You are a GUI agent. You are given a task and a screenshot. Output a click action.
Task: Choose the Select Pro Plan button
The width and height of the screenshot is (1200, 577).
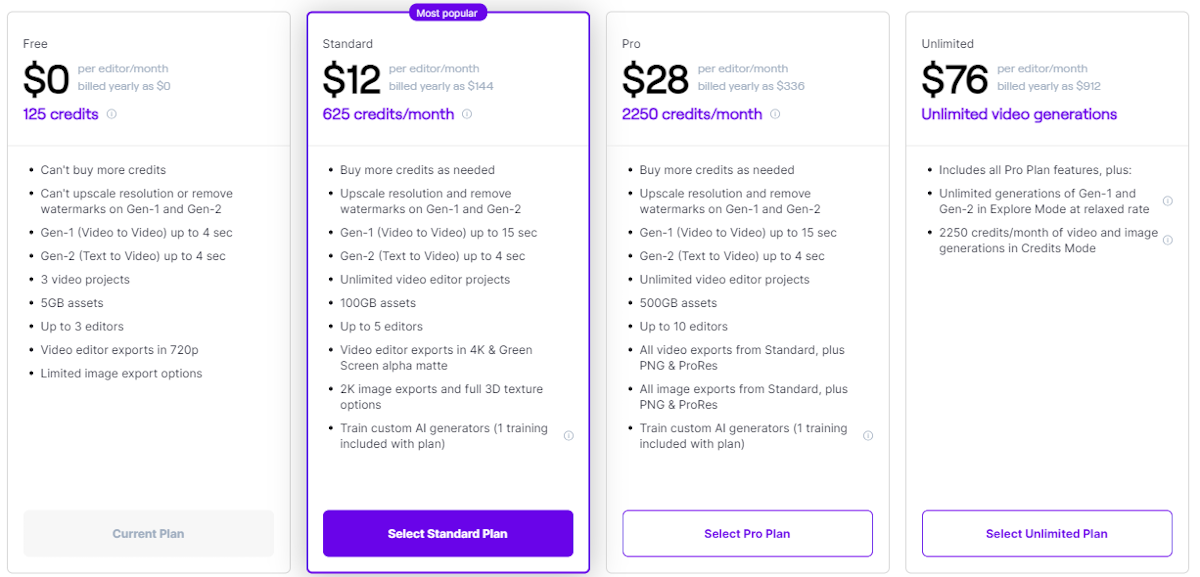coord(747,533)
